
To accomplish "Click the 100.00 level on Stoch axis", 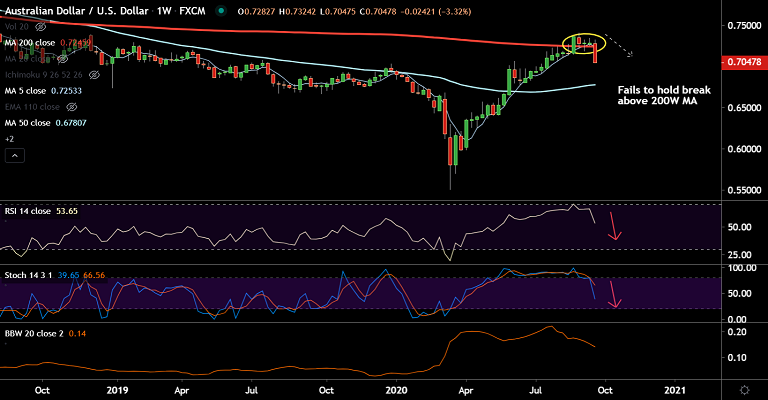I will coord(743,268).
